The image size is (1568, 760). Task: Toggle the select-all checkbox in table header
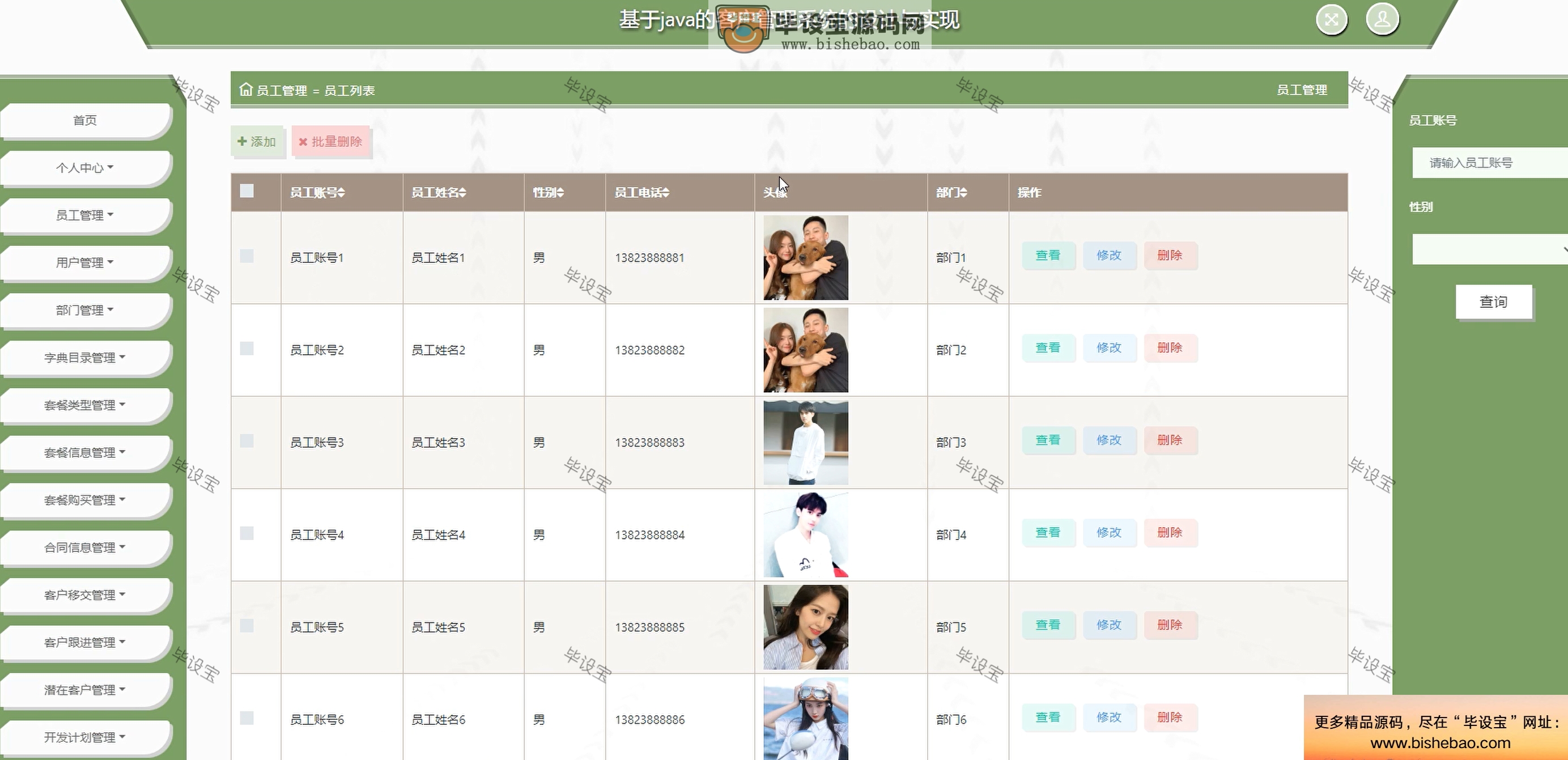point(247,190)
